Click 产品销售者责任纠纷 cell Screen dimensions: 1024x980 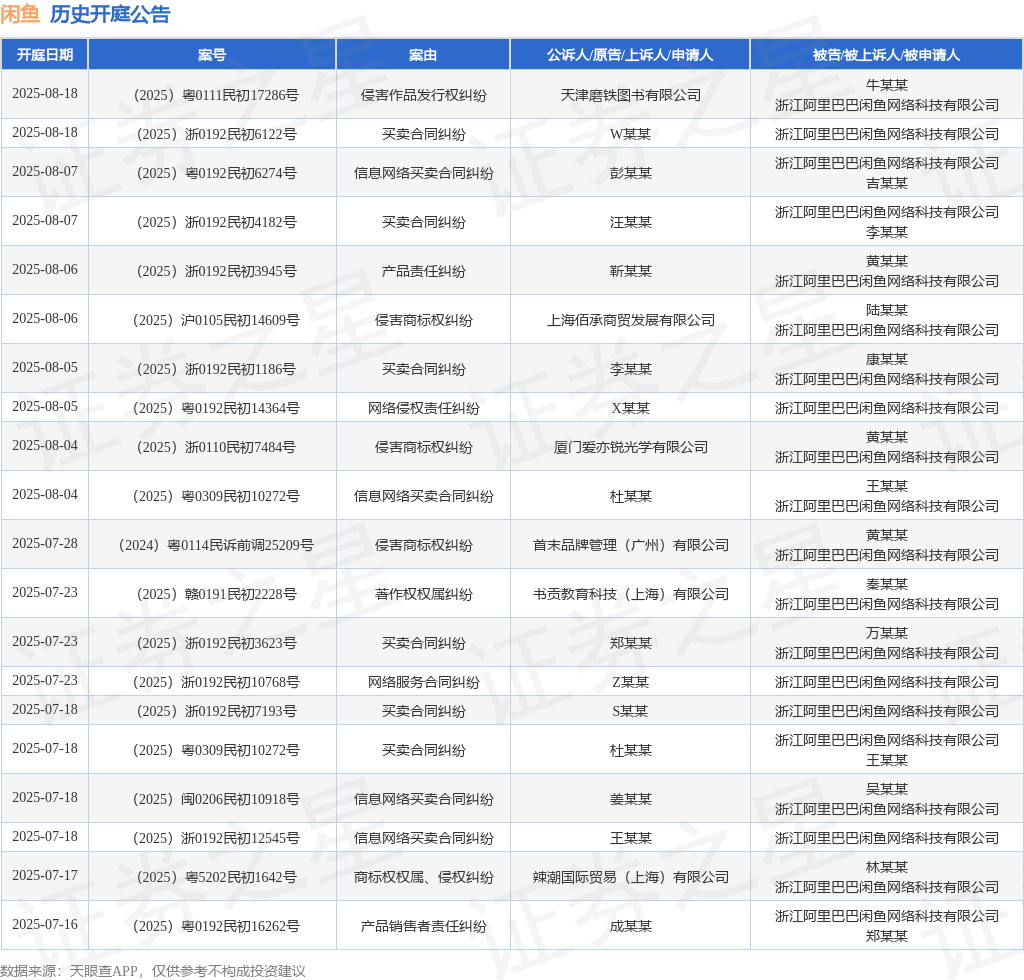point(423,927)
